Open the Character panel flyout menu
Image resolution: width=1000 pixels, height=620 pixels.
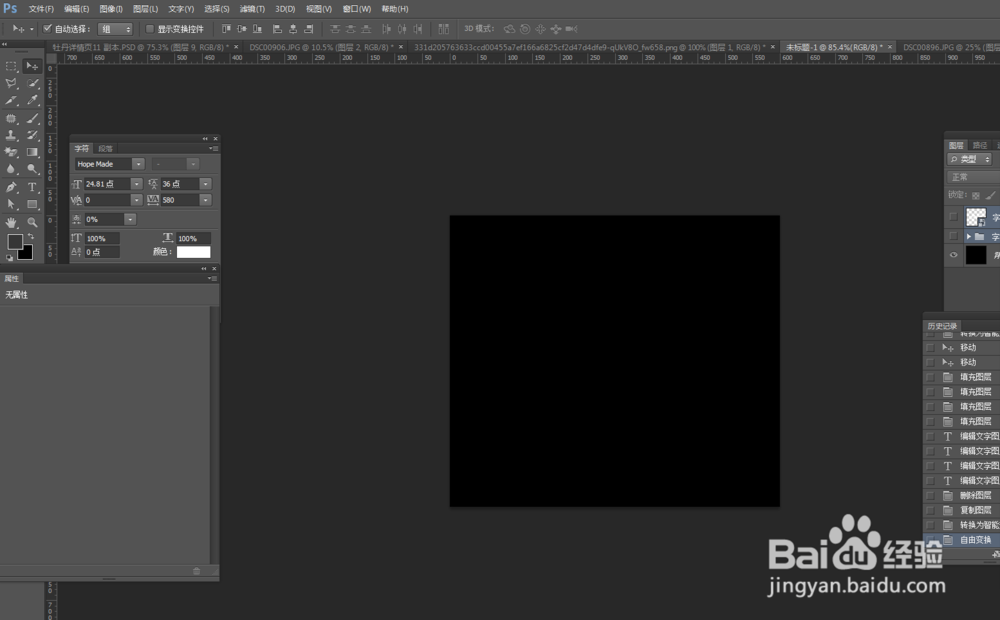pos(213,149)
